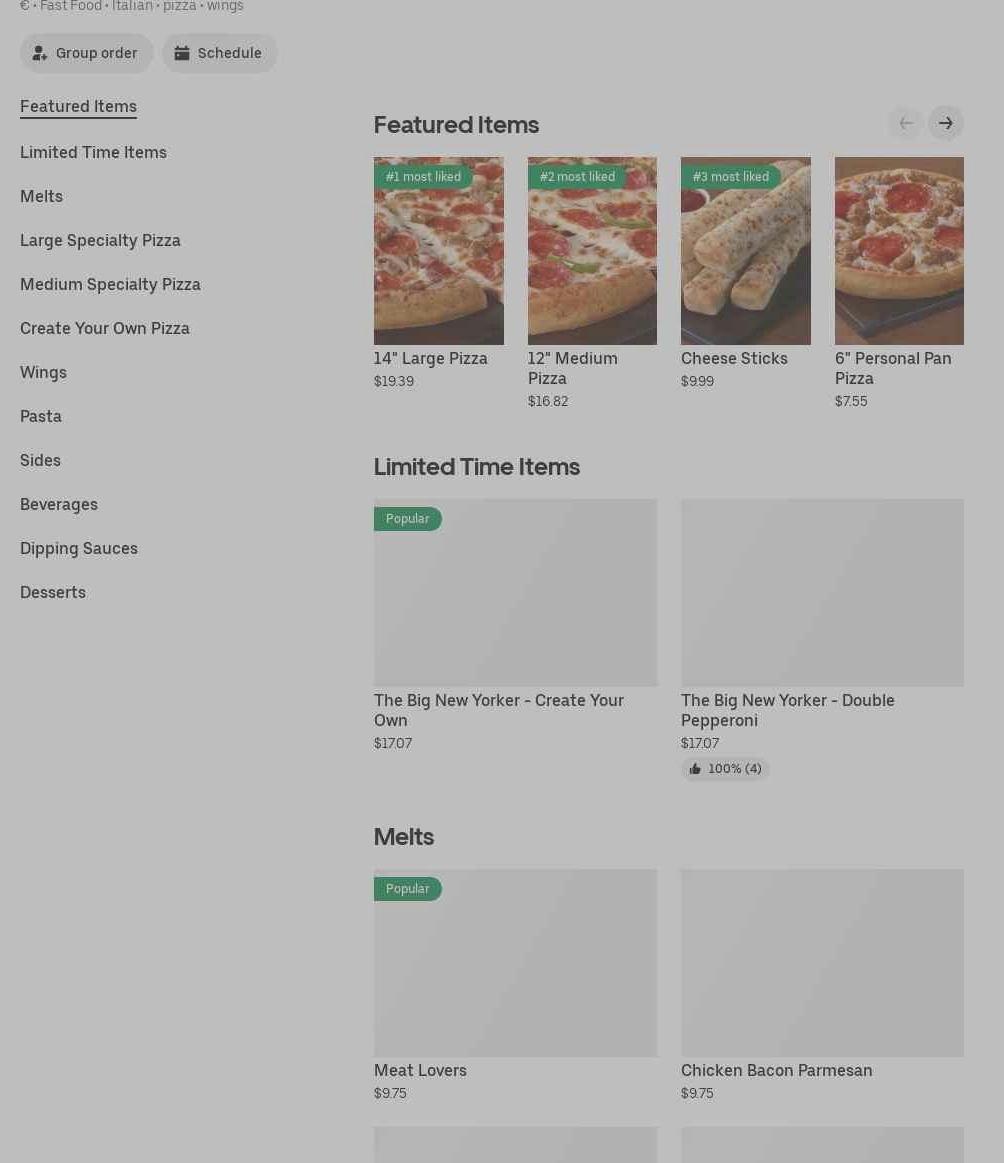Viewport: 1004px width, 1163px height.
Task: Select Limited Time Items in sidebar menu
Action: pyautogui.click(x=93, y=152)
